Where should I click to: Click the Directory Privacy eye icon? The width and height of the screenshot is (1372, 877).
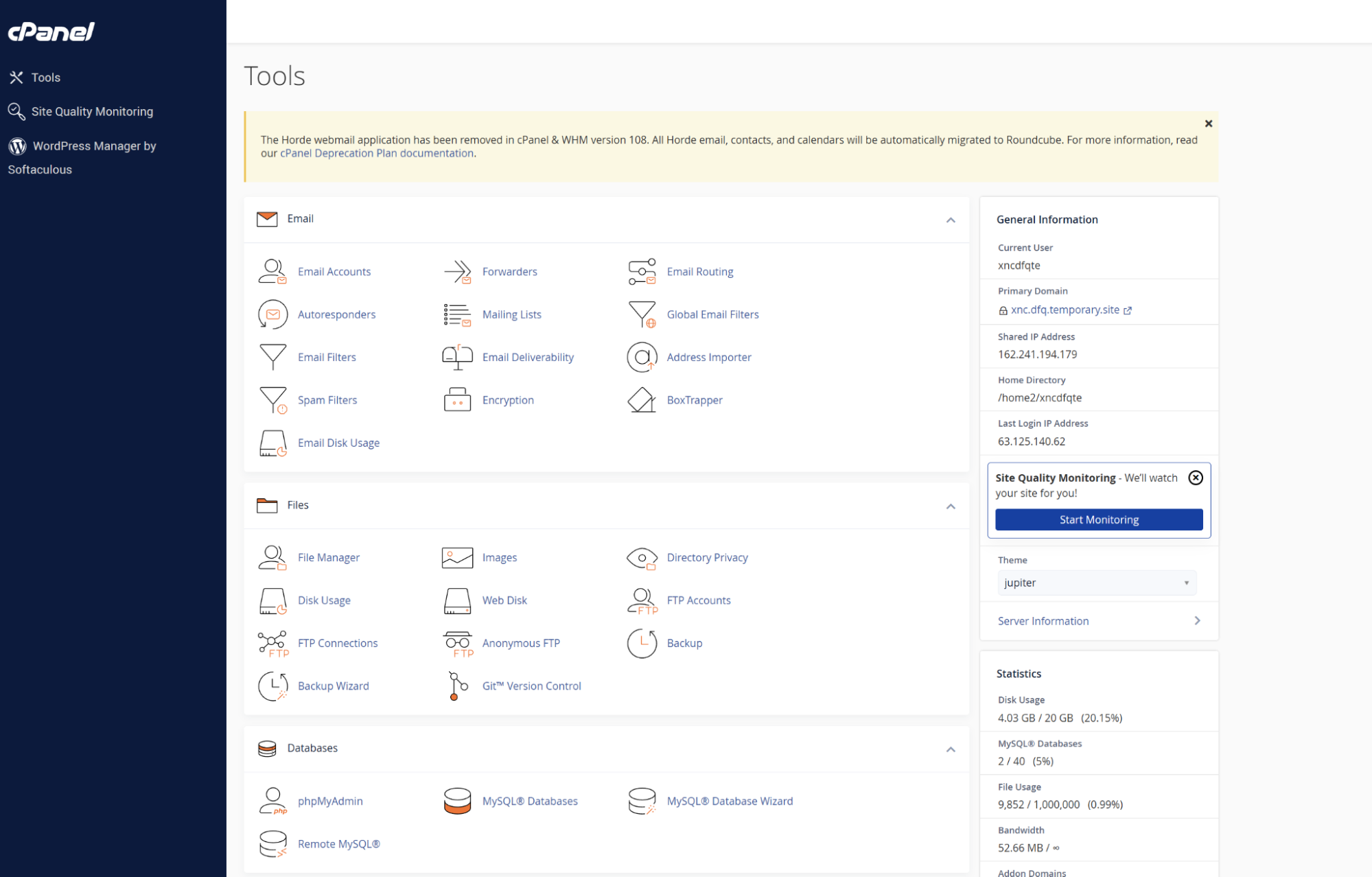click(642, 557)
